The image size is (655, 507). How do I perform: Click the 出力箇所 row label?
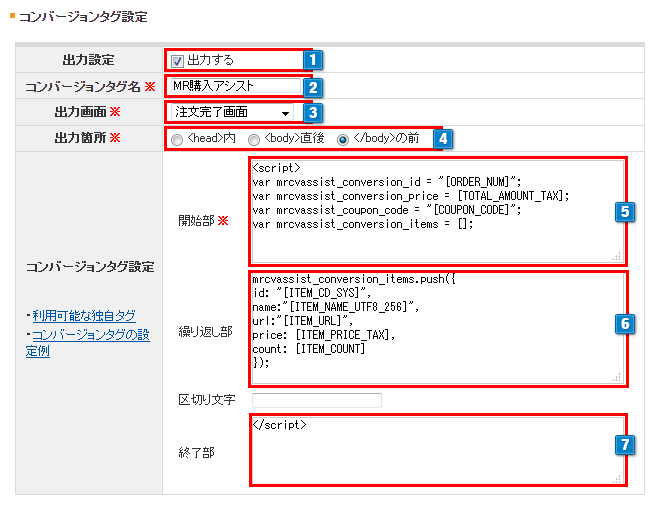point(80,138)
